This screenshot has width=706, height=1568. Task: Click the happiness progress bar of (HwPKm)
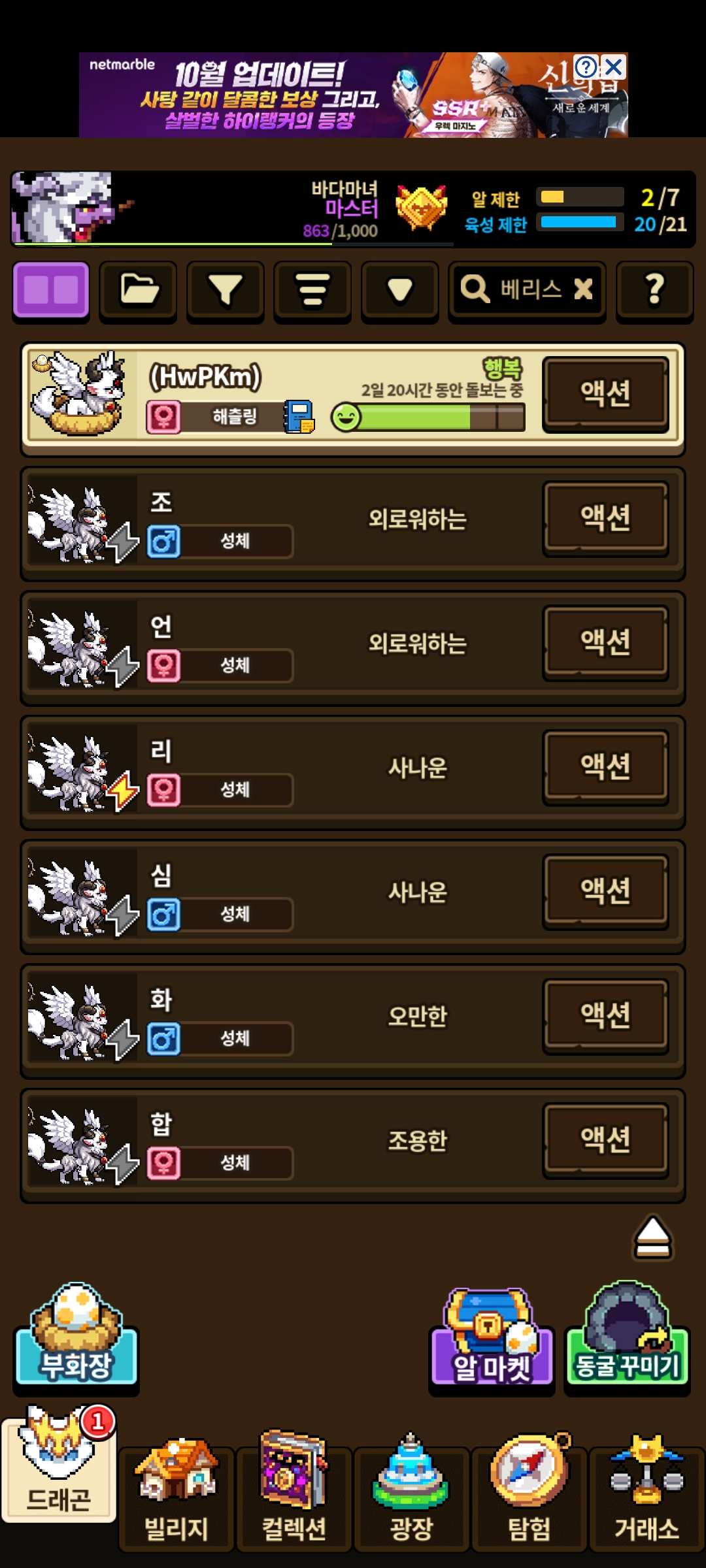(x=428, y=417)
